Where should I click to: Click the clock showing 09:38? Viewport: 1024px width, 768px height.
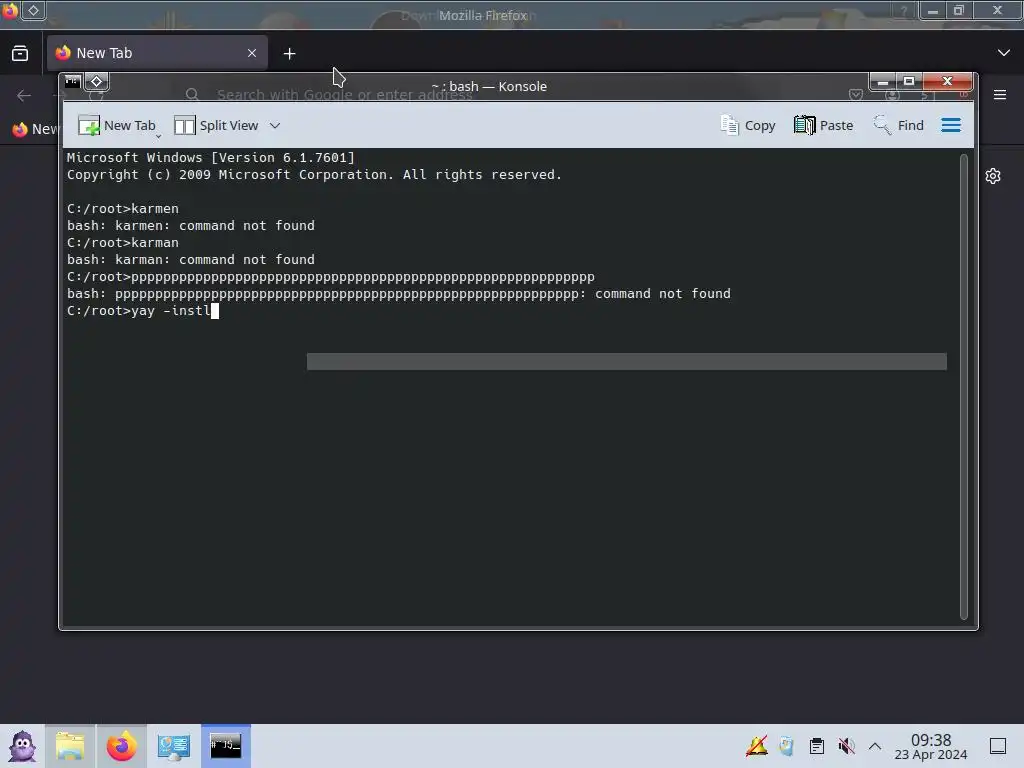tap(931, 746)
